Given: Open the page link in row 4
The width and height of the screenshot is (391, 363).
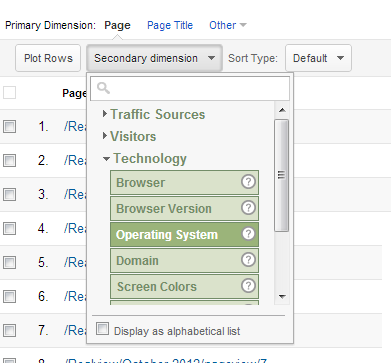Looking at the screenshot, I should pyautogui.click(x=75, y=228).
